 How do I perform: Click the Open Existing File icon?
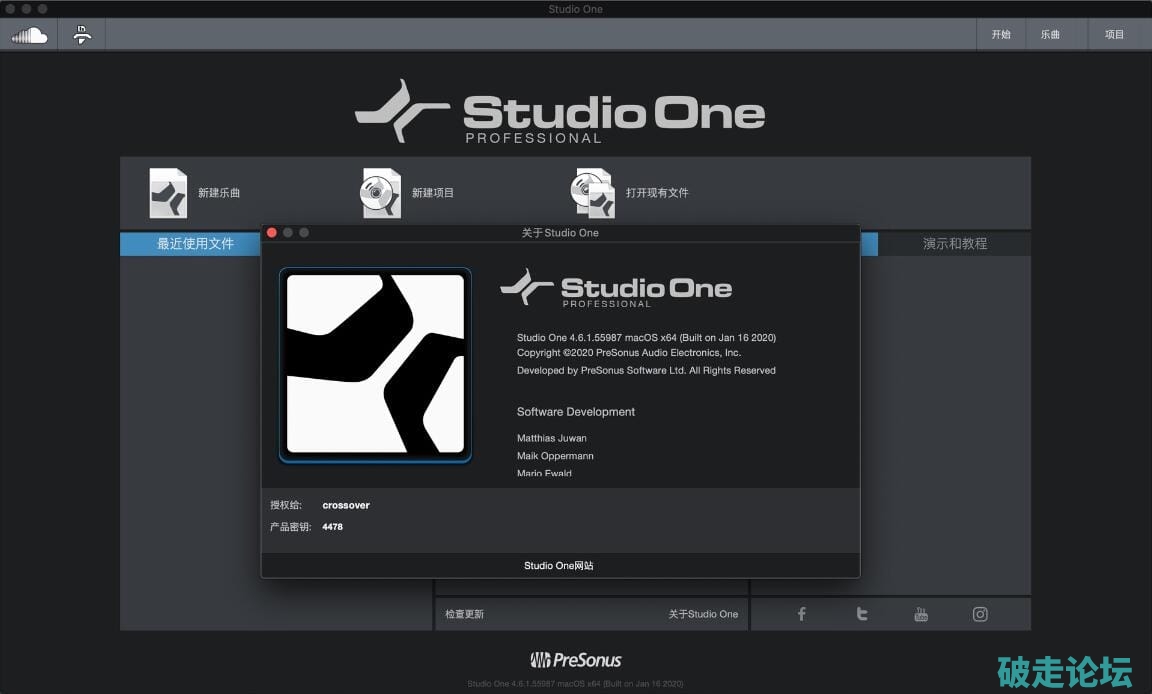pos(593,193)
